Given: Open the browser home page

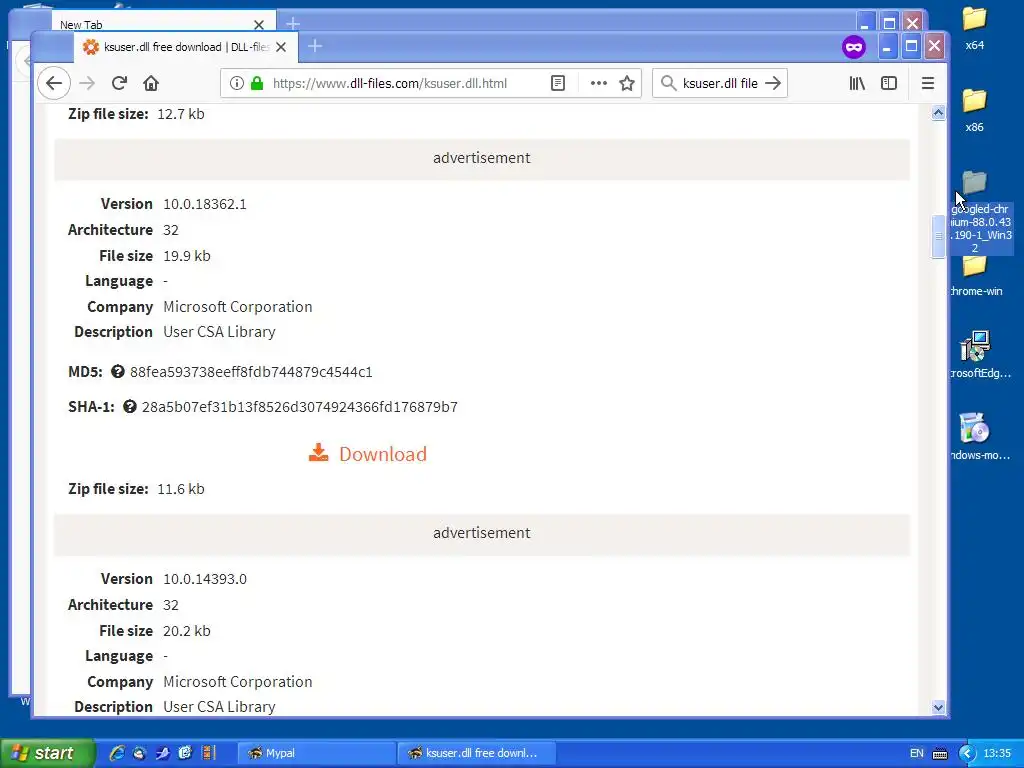Looking at the screenshot, I should point(151,83).
